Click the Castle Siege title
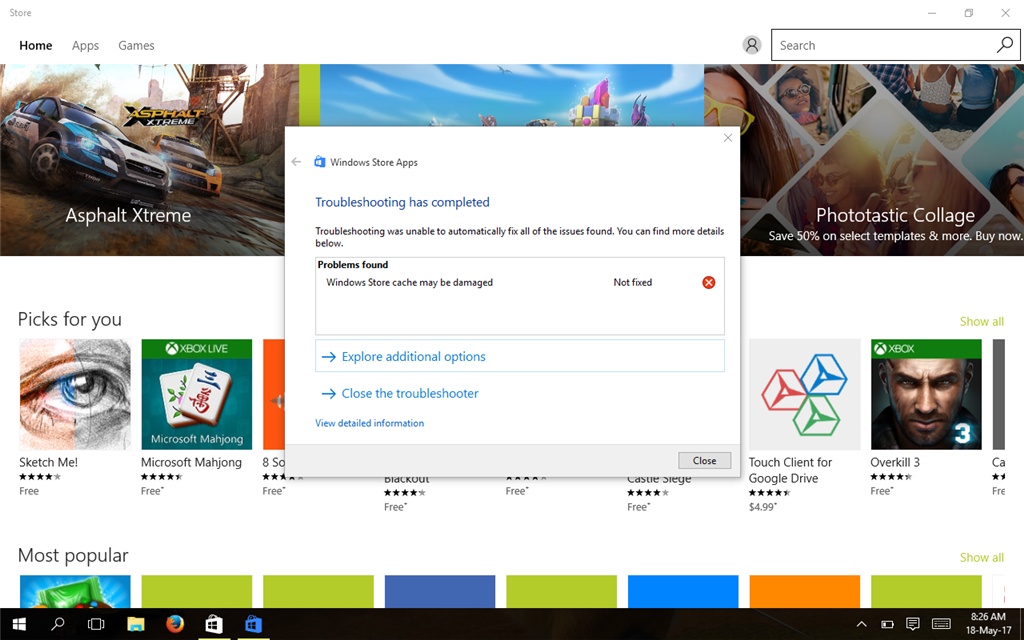The height and width of the screenshot is (640, 1024). tap(659, 479)
